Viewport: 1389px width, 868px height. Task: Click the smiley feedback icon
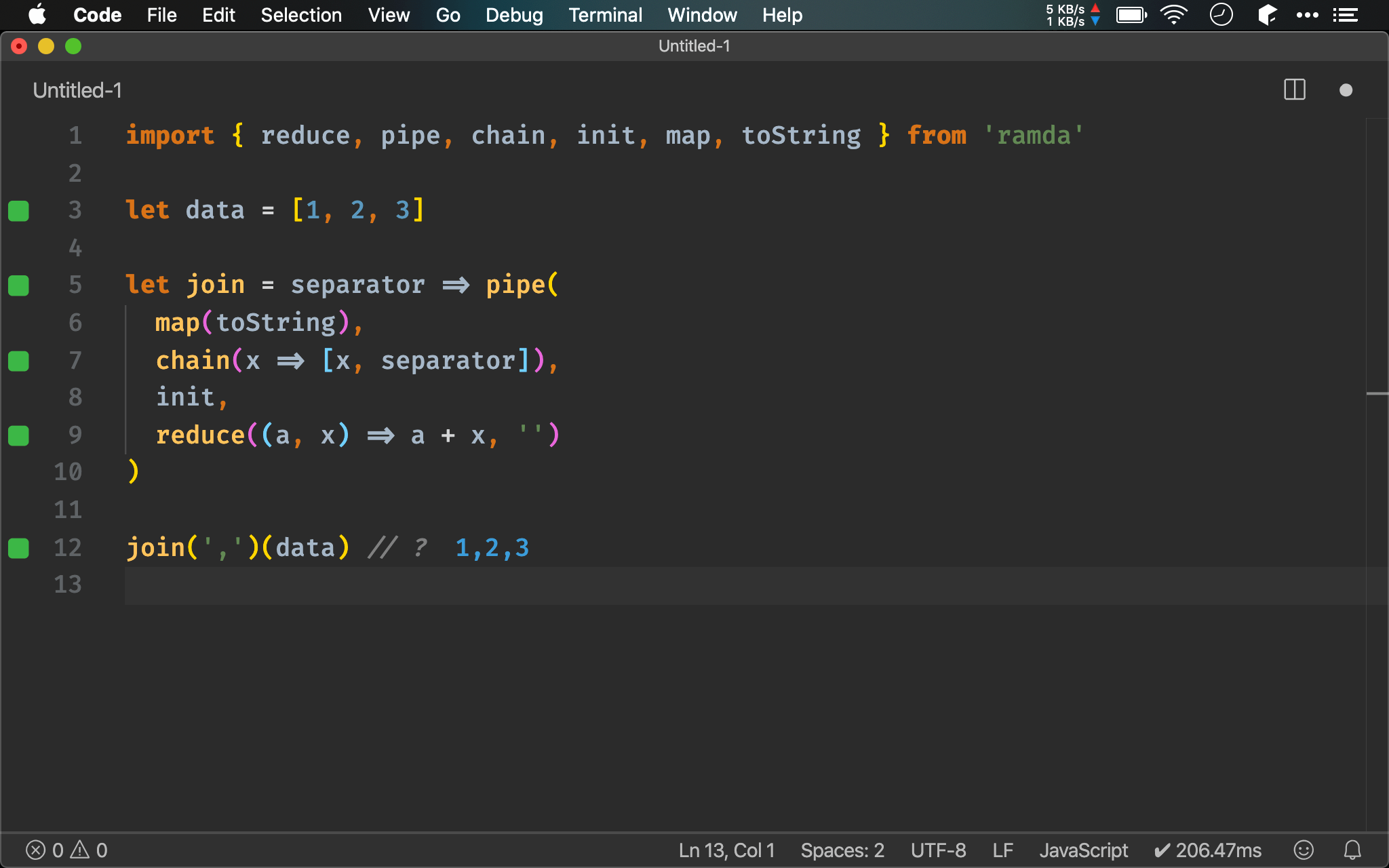[1304, 850]
